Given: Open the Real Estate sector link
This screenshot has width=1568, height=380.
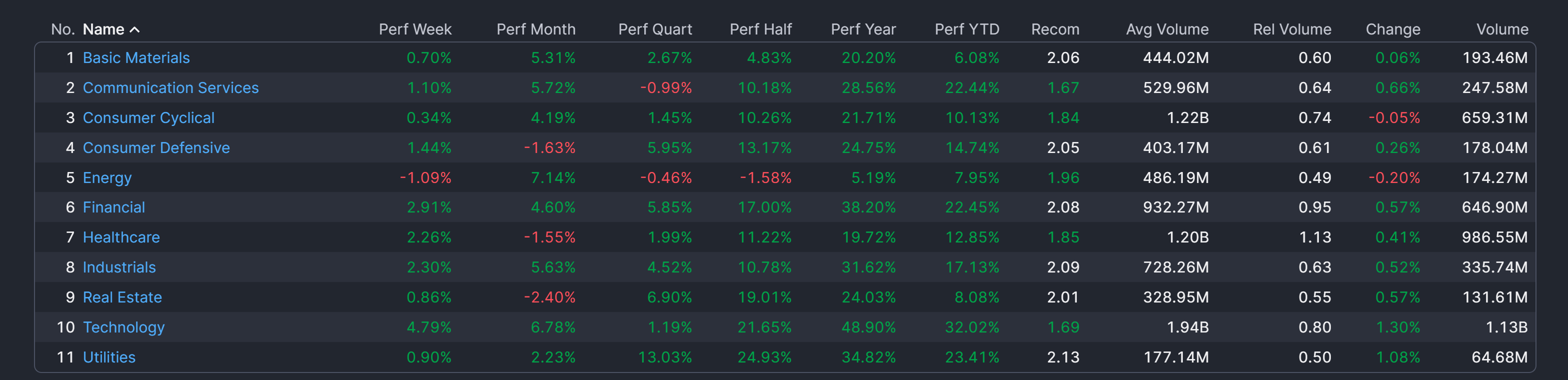Looking at the screenshot, I should coord(123,297).
